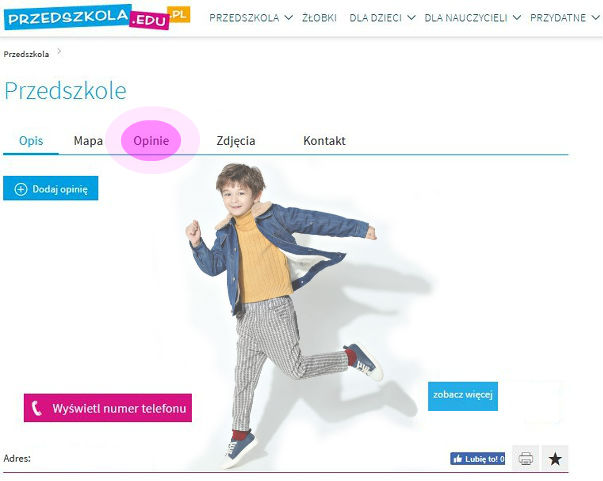Image resolution: width=603 pixels, height=481 pixels.
Task: Click the Przedszkola breadcrumb link
Action: 26,54
